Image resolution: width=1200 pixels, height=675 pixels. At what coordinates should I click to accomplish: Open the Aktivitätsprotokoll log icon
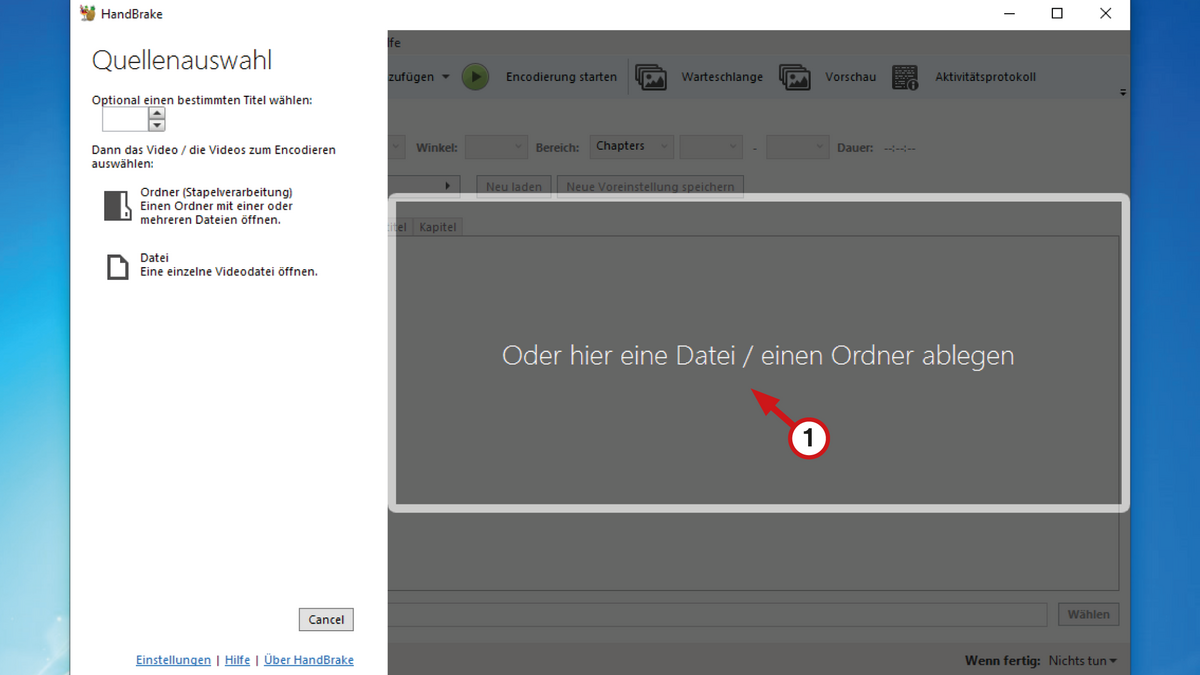[905, 77]
